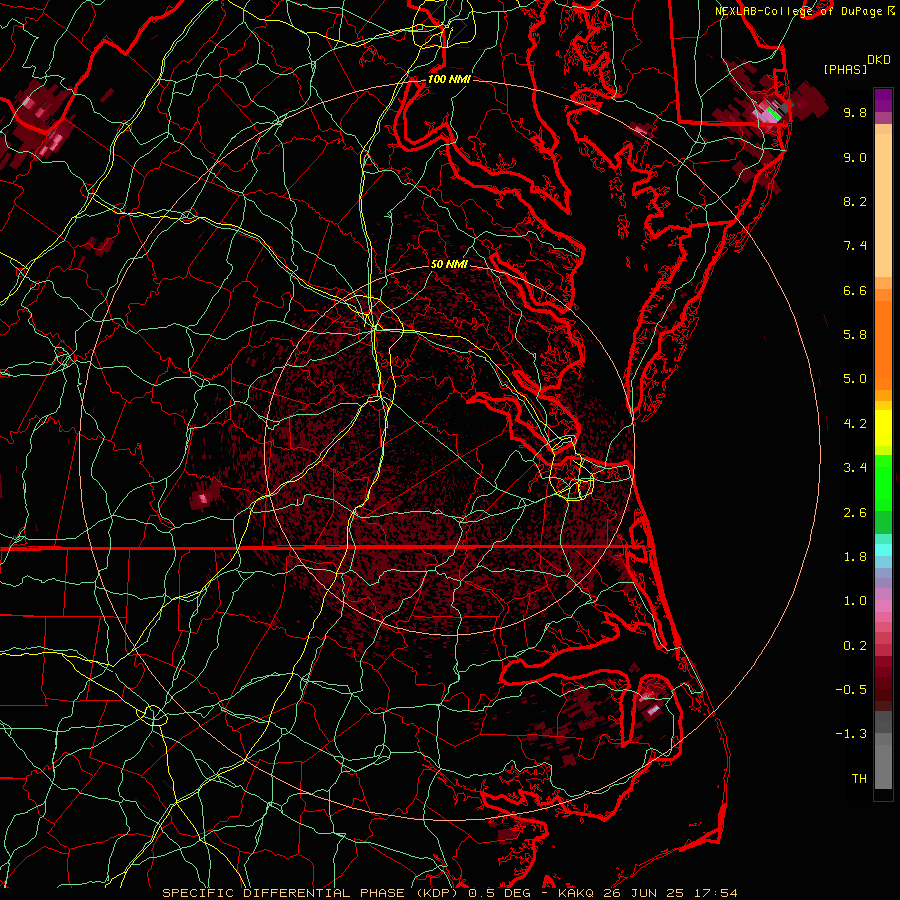Click the 1.0 legend value

tap(855, 601)
